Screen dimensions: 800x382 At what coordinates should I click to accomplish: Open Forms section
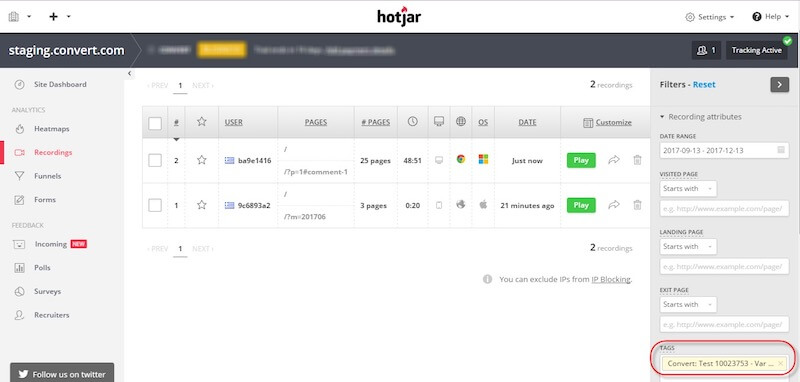click(x=45, y=200)
